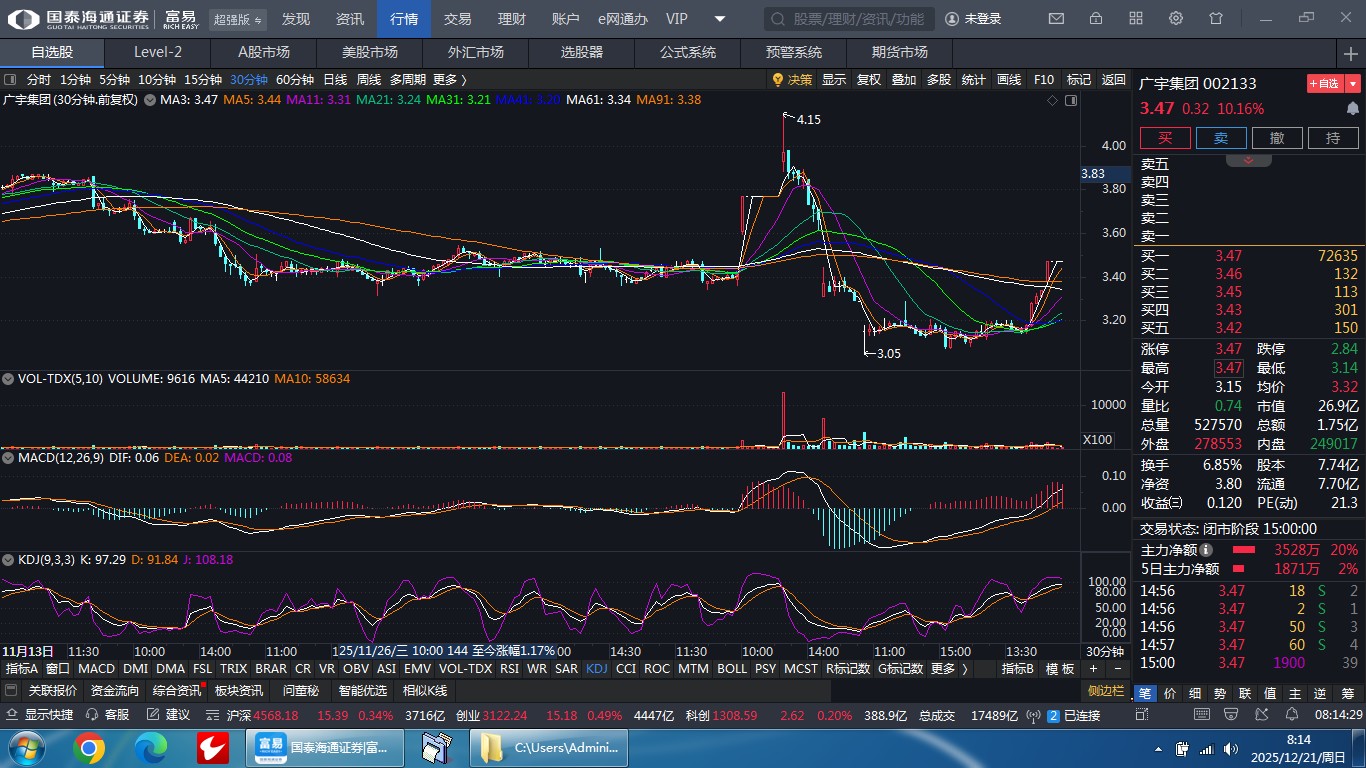Expand 更多 periods in timeframe bar
Viewport: 1366px width, 768px height.
click(449, 80)
